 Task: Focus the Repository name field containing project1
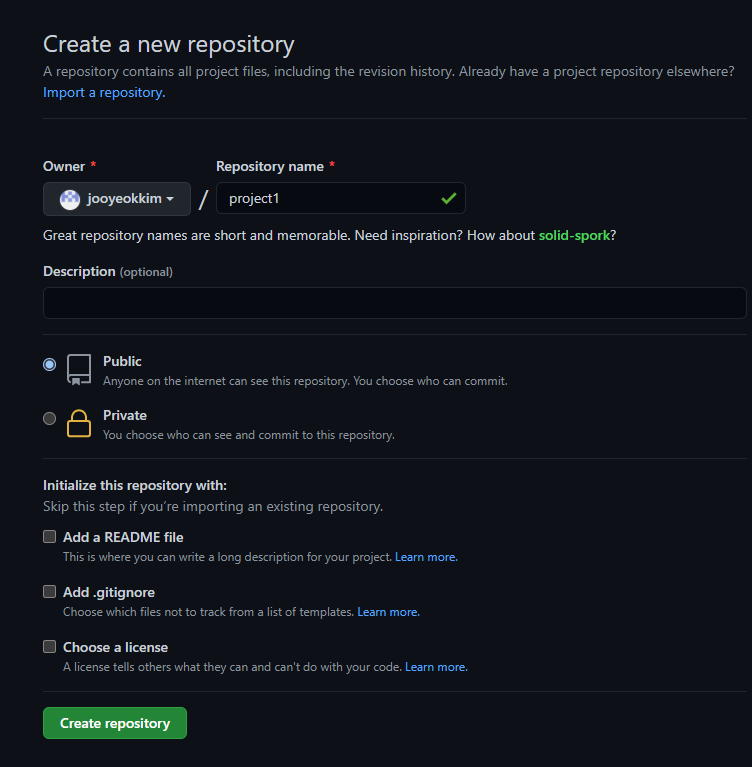pyautogui.click(x=341, y=198)
